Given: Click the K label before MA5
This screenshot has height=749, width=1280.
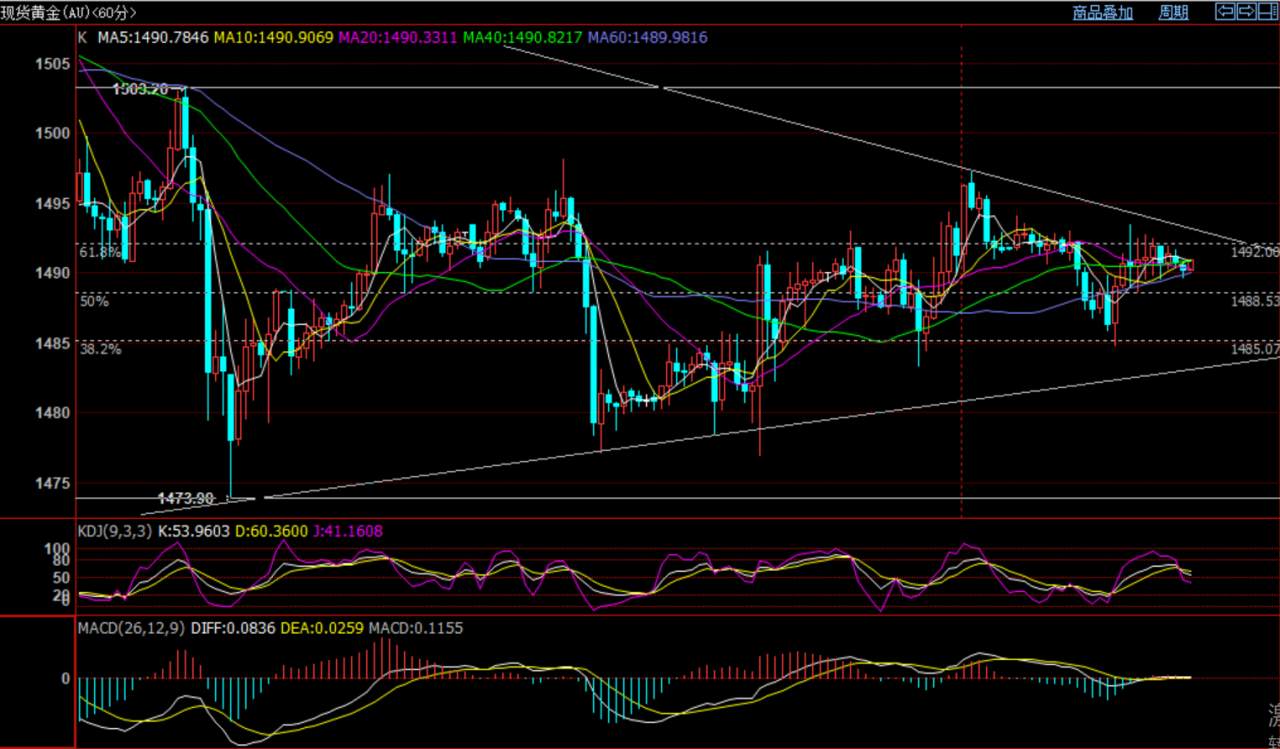Looking at the screenshot, I should 83,38.
